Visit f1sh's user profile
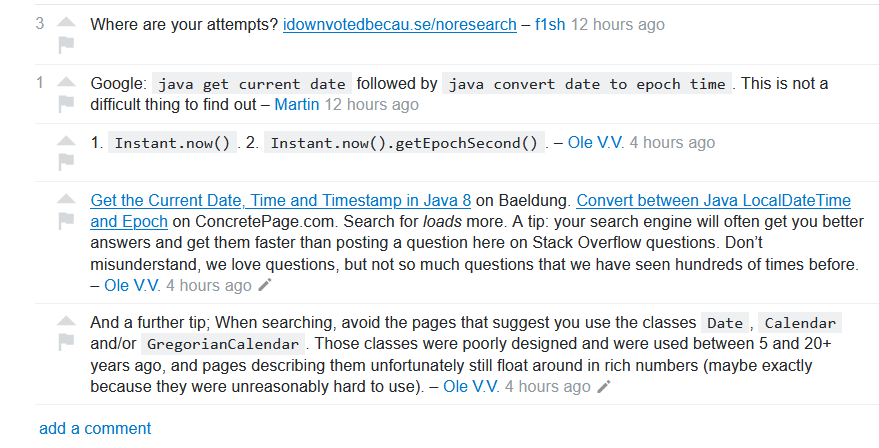The image size is (879, 448). tap(550, 25)
